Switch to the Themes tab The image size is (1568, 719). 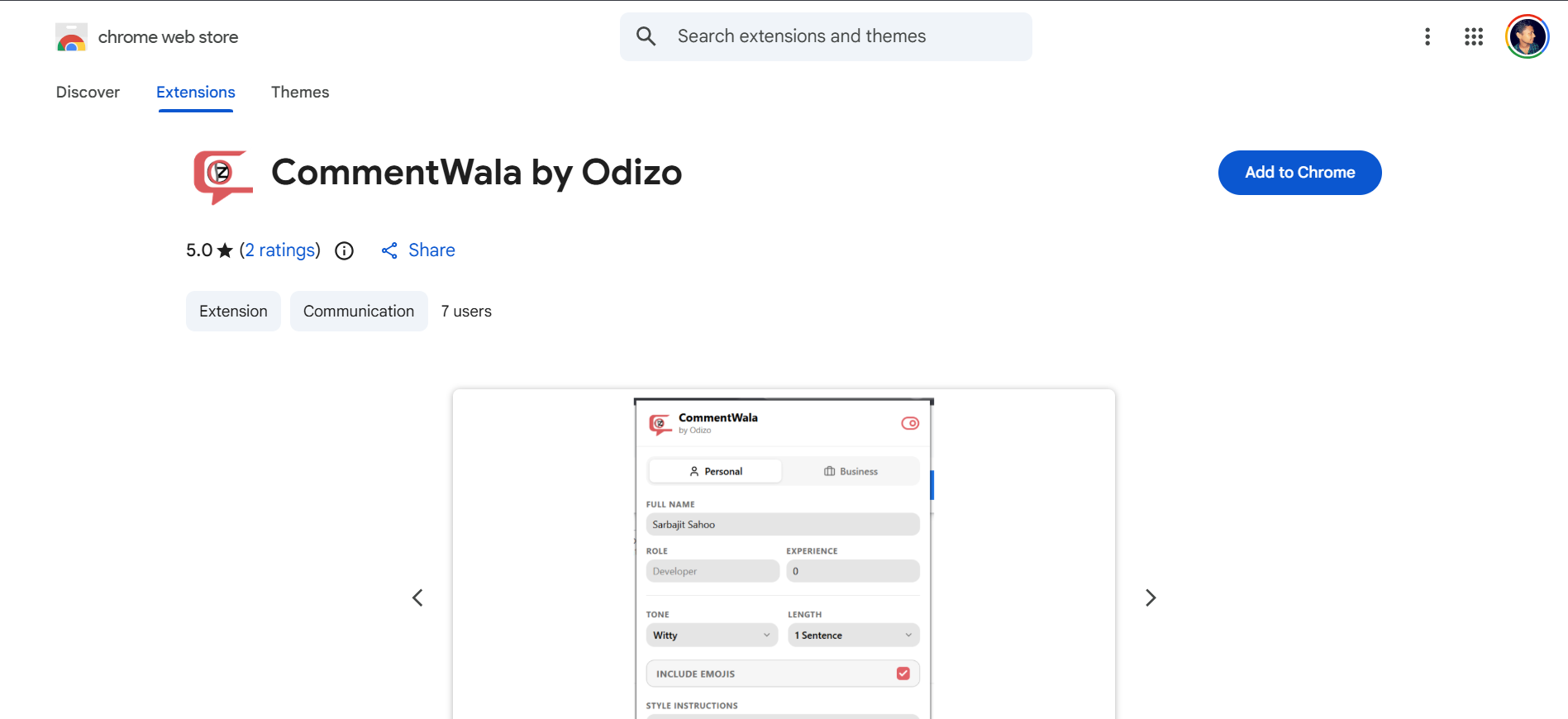pyautogui.click(x=300, y=92)
